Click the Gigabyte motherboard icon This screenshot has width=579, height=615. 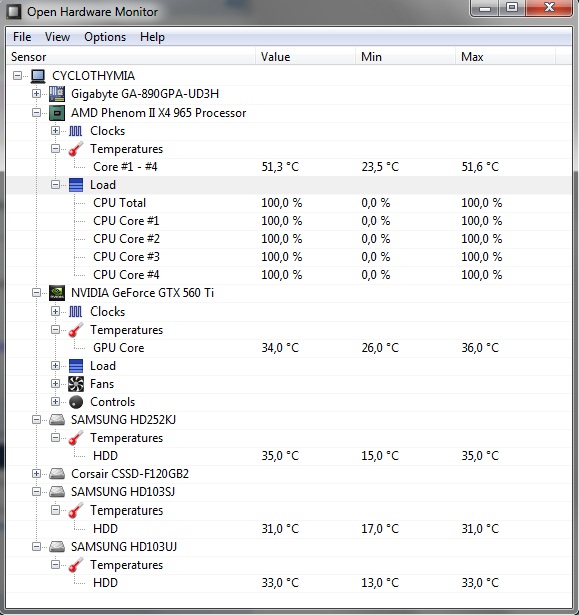pos(57,94)
